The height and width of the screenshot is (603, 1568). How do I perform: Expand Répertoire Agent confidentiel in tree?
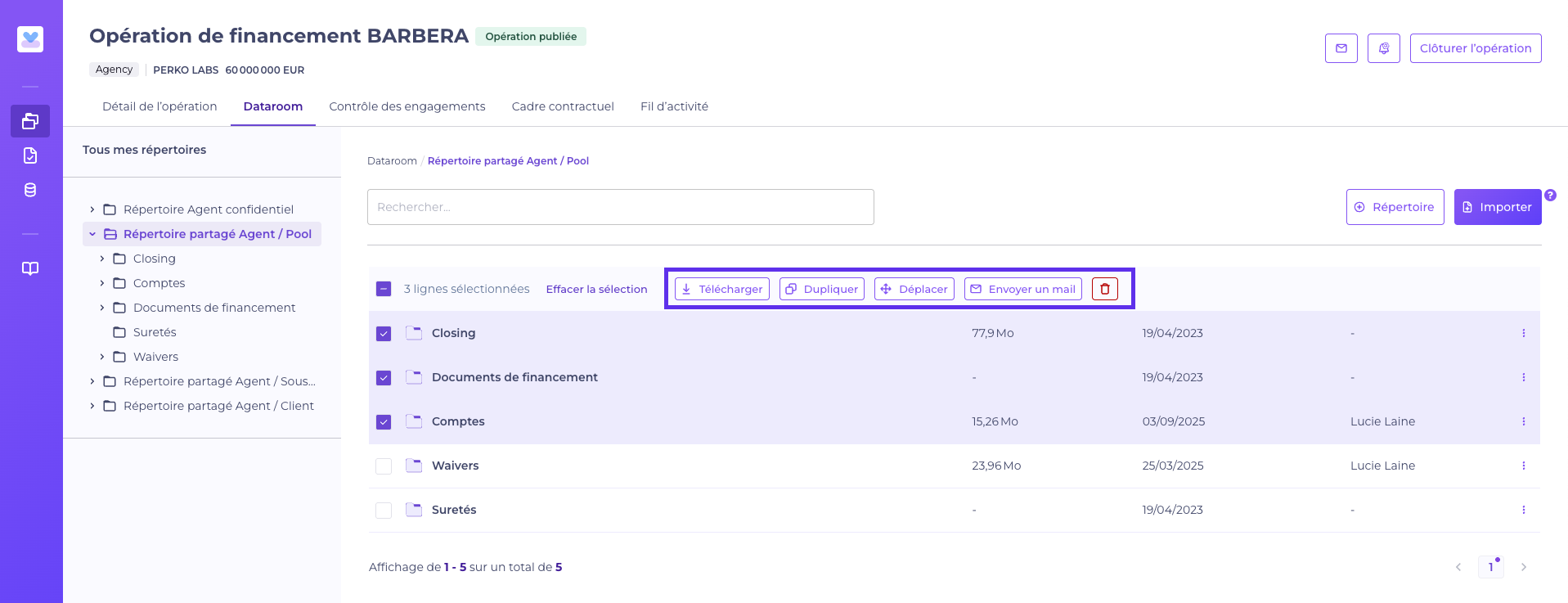click(92, 209)
